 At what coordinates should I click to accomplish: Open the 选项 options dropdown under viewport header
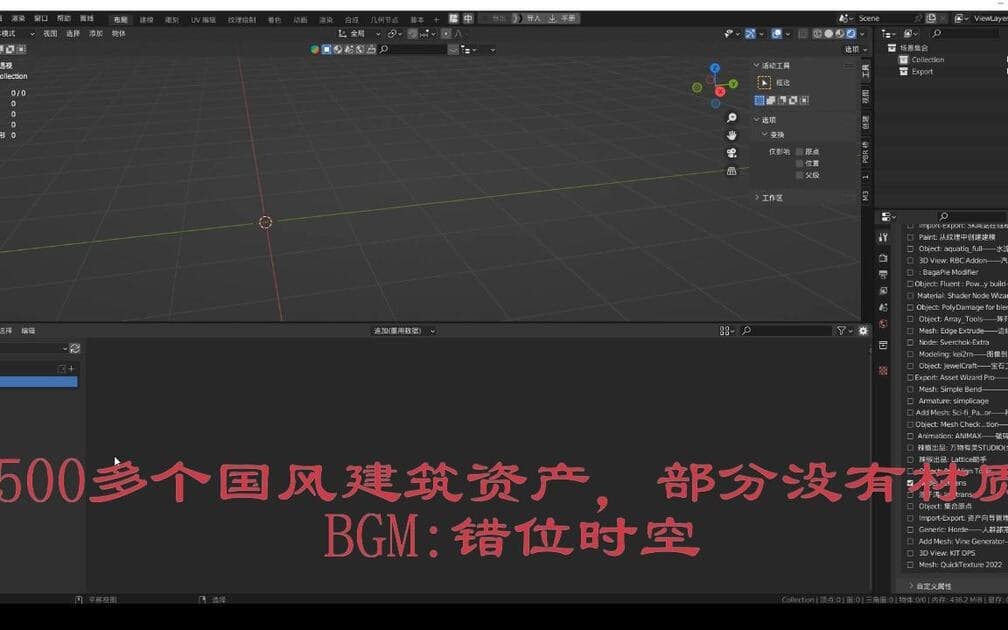coord(856,50)
